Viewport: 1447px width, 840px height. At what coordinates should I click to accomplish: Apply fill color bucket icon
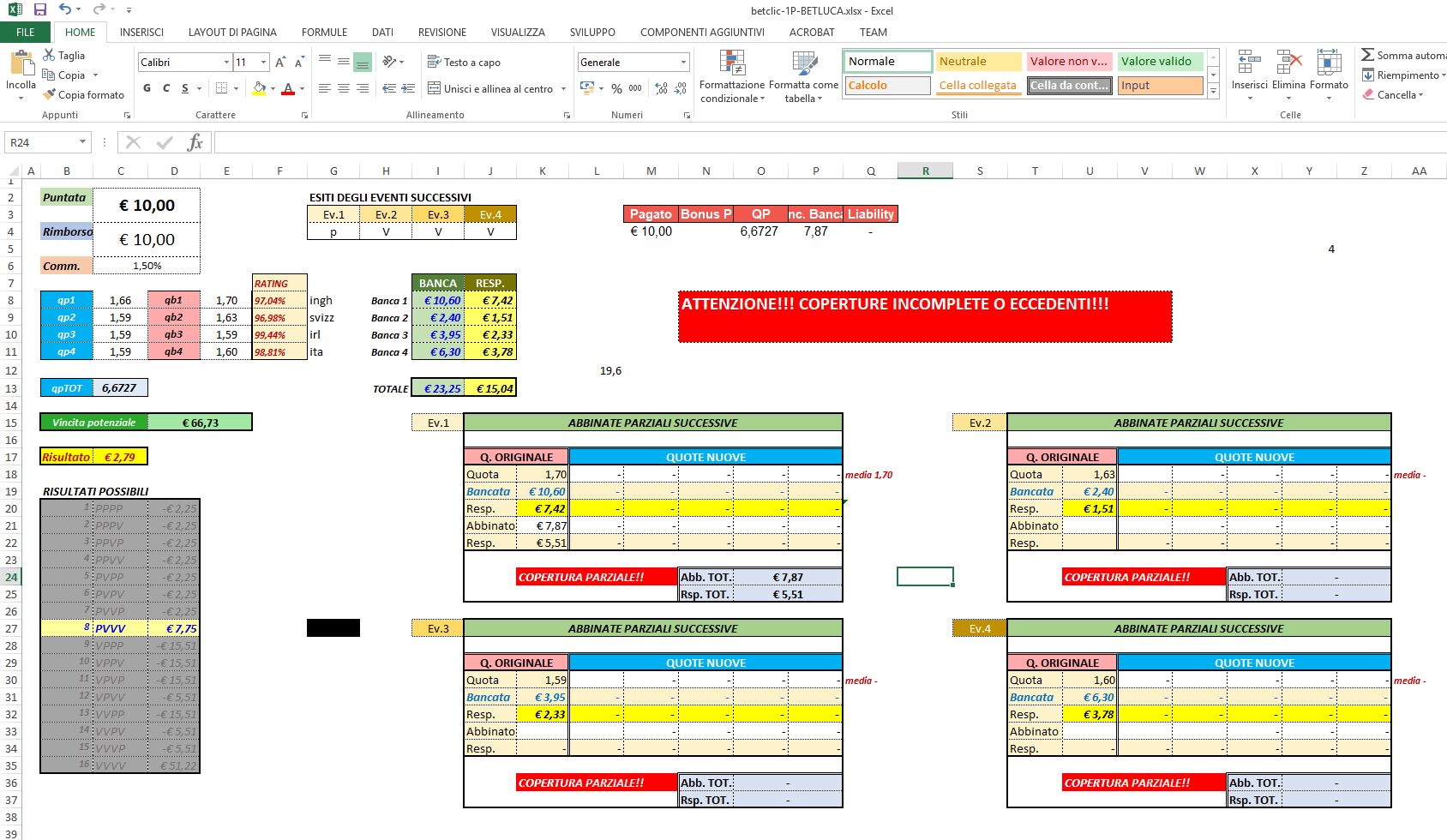click(259, 87)
